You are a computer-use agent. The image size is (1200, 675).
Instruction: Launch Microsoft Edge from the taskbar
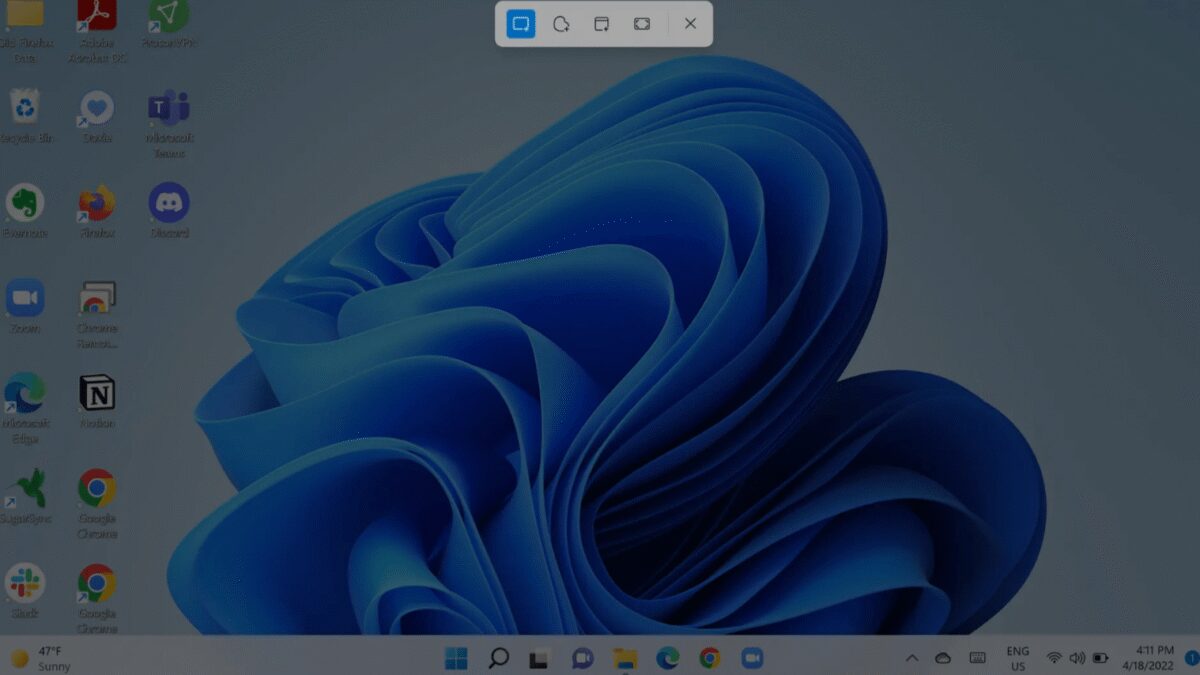click(666, 658)
